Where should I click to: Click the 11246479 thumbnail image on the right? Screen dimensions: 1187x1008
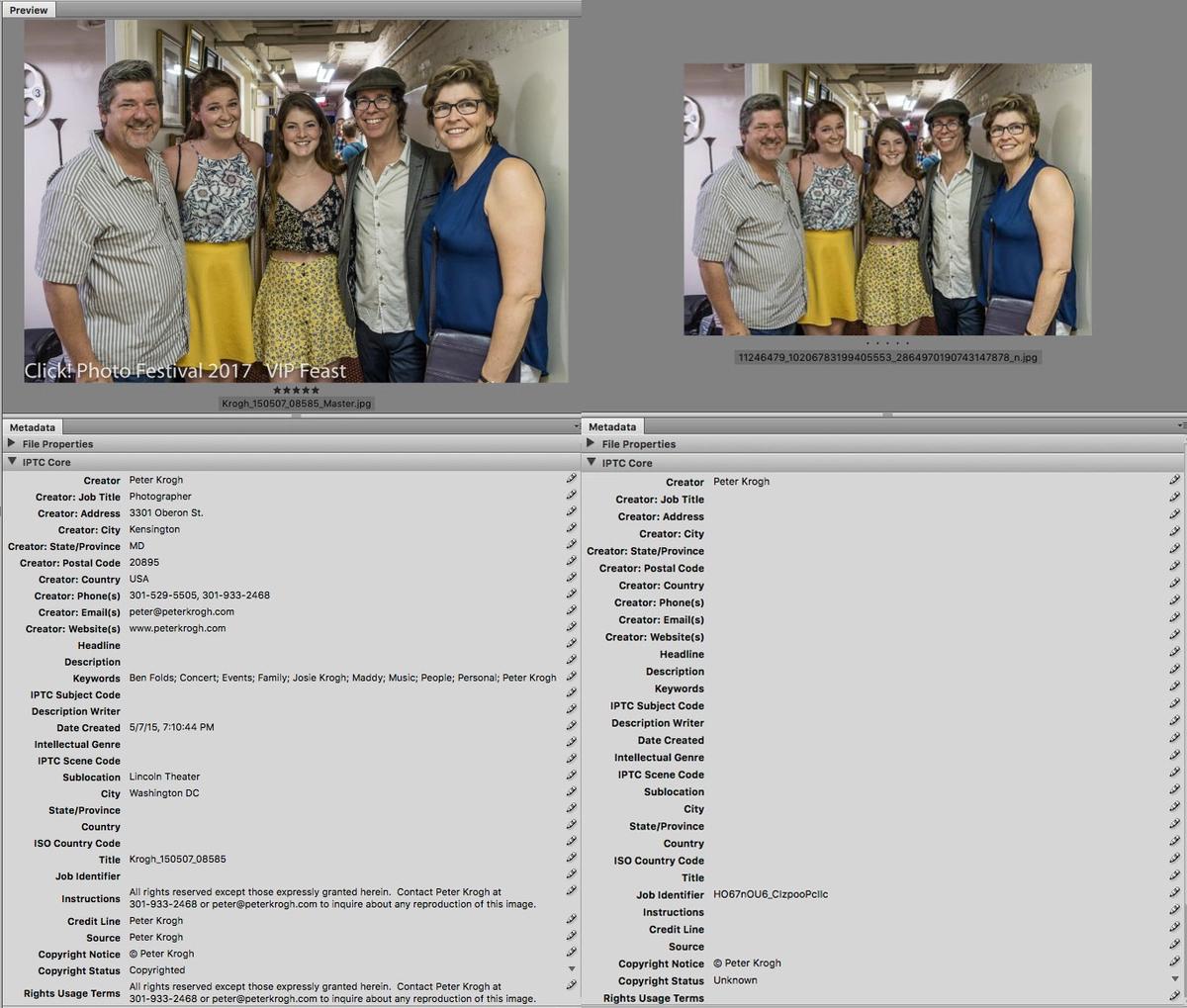pos(885,198)
